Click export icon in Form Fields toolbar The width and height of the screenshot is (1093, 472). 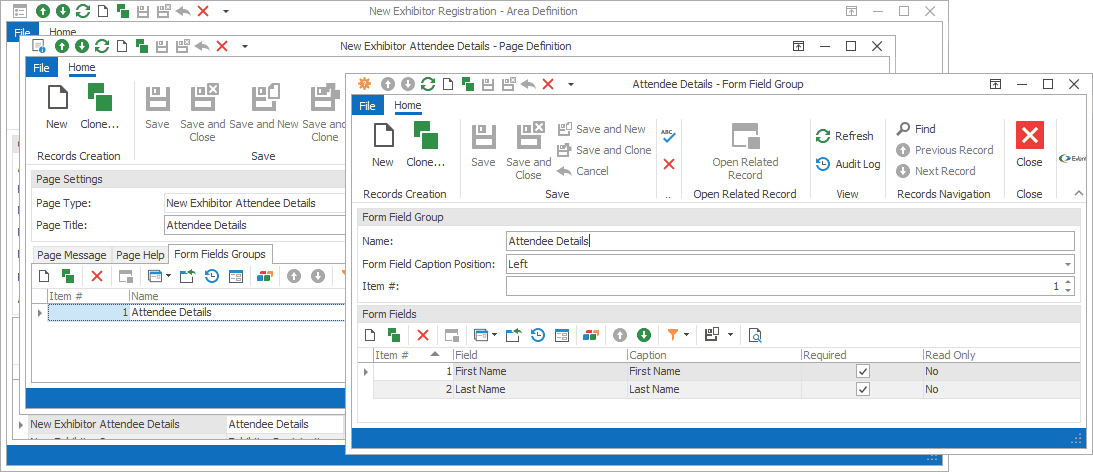(x=513, y=335)
